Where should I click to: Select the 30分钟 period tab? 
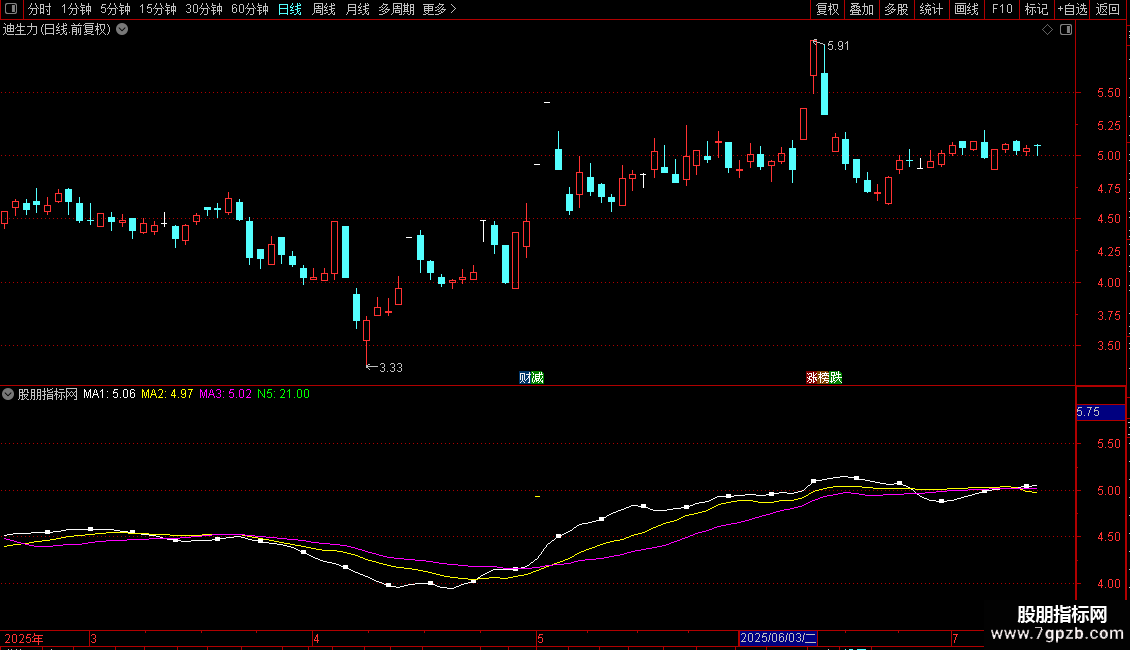coord(204,9)
